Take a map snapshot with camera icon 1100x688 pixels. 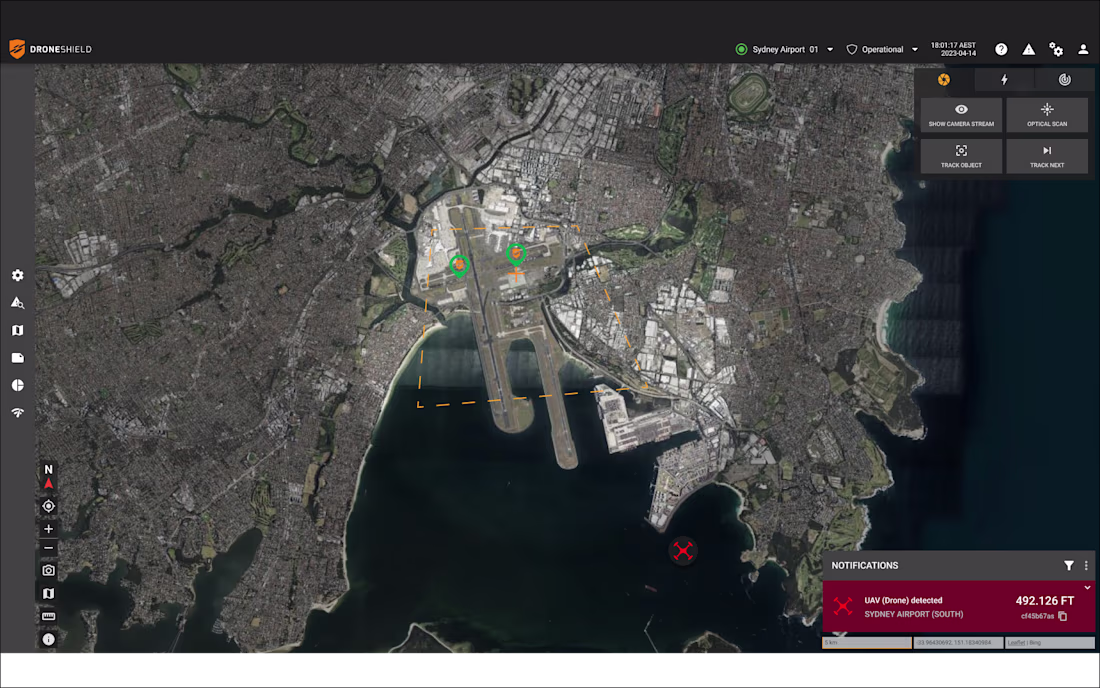[48, 570]
